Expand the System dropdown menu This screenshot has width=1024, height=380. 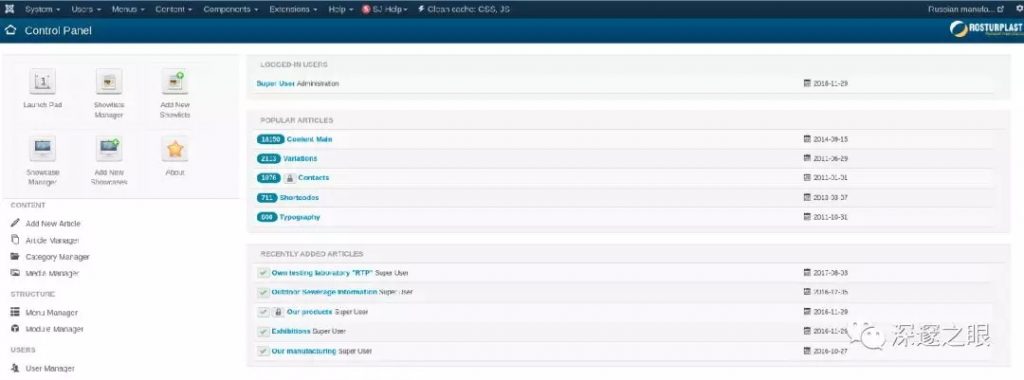pos(42,9)
